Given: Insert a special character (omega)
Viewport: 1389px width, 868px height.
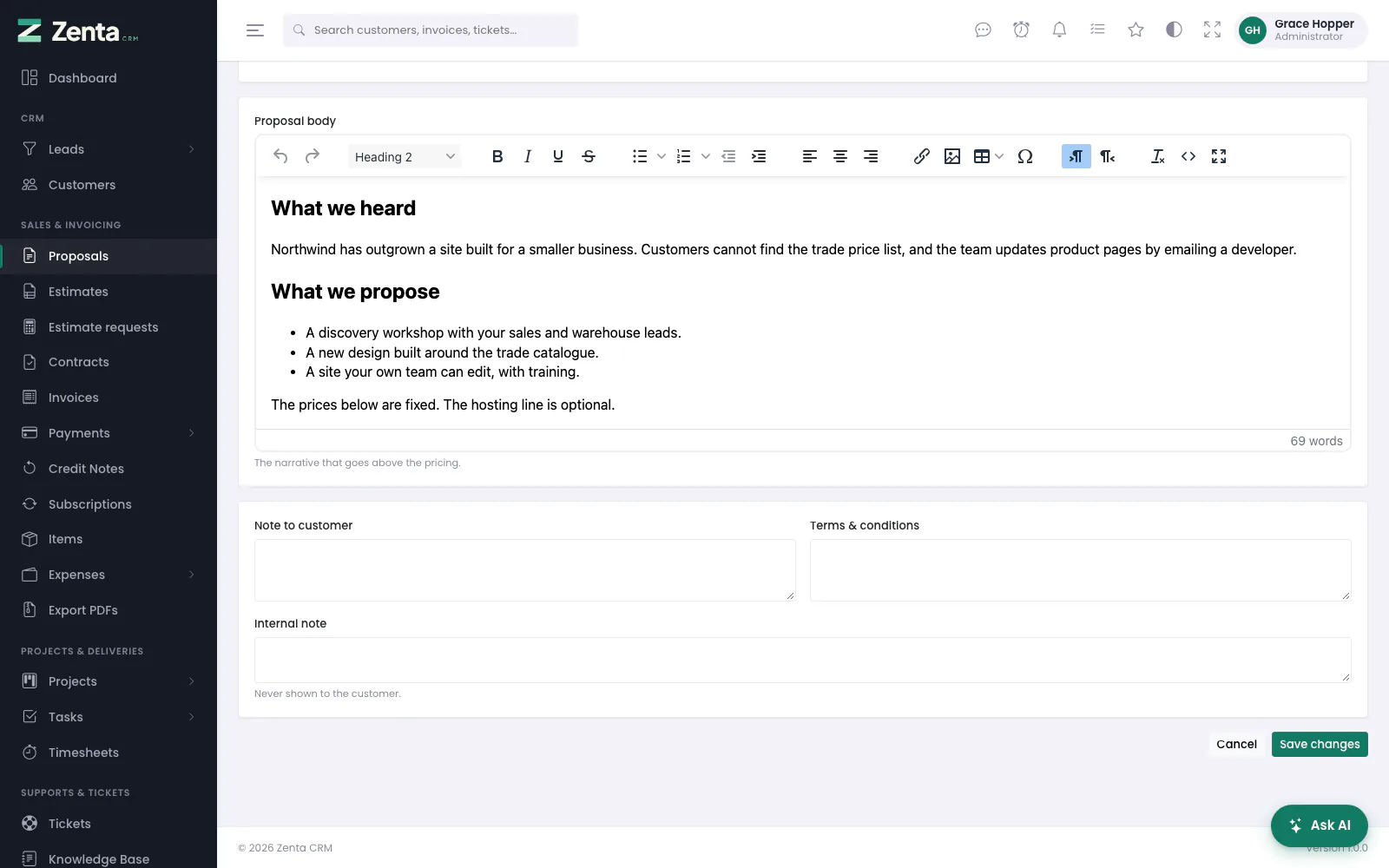Looking at the screenshot, I should tap(1025, 156).
